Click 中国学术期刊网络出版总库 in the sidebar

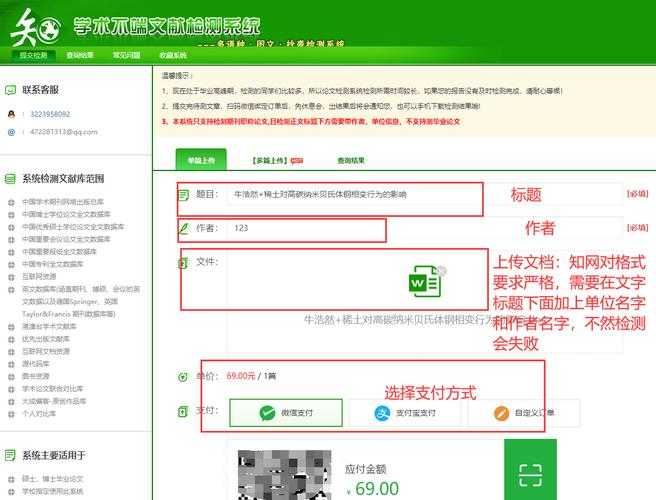(x=63, y=202)
